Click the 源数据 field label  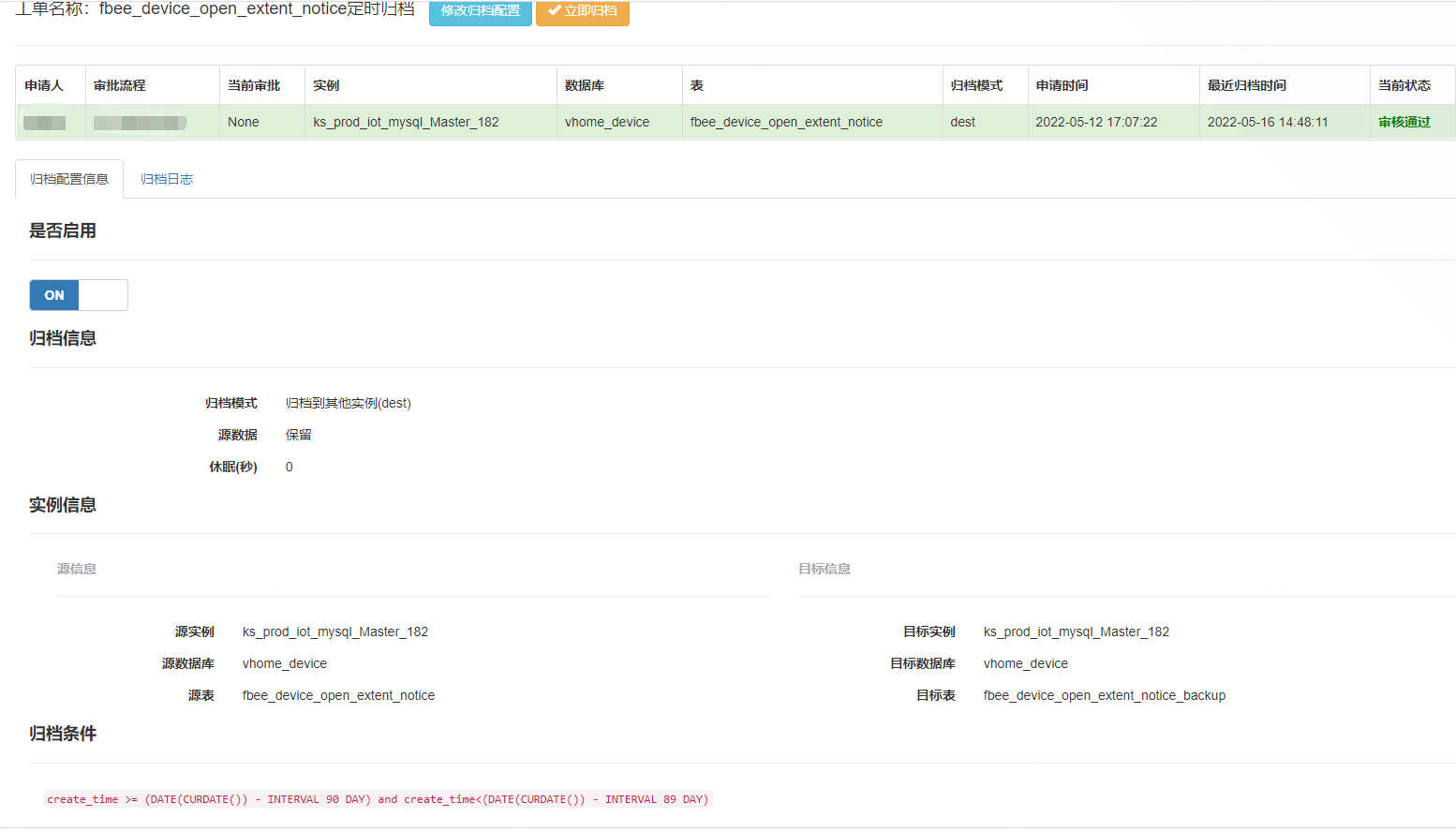pos(238,435)
